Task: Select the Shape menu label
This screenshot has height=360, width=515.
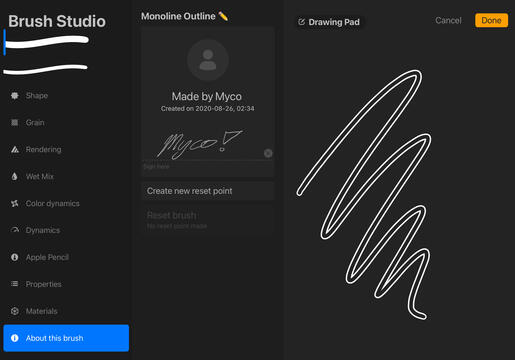Action: [37, 96]
